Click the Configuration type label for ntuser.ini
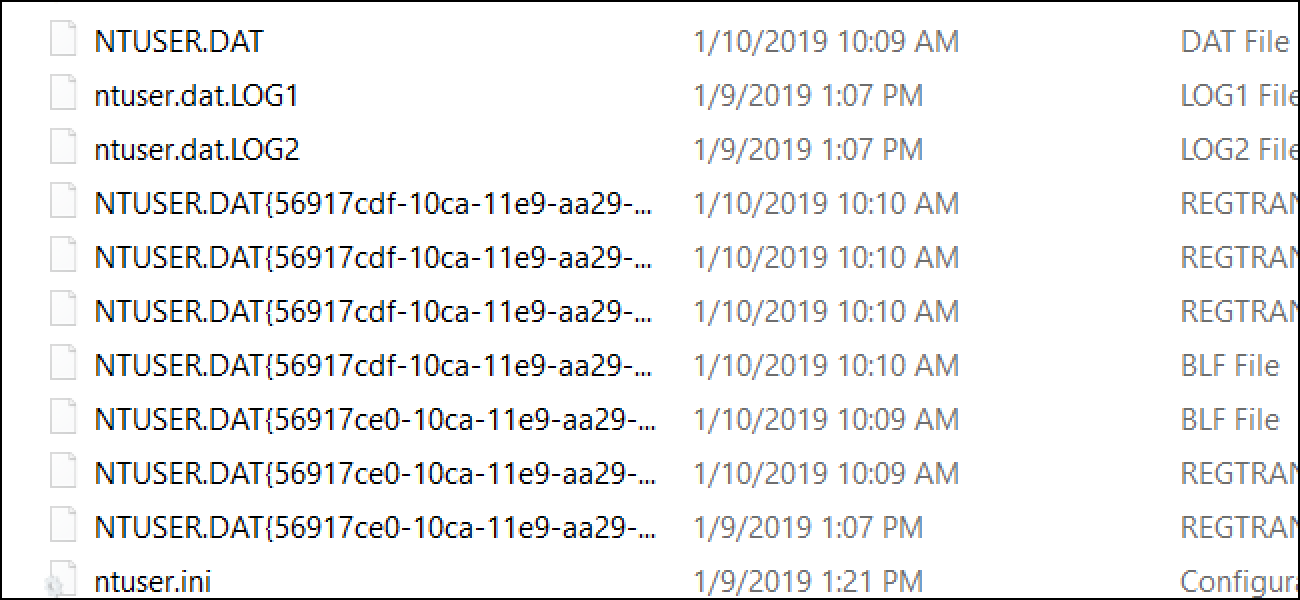This screenshot has width=1300, height=600. pos(1238,581)
